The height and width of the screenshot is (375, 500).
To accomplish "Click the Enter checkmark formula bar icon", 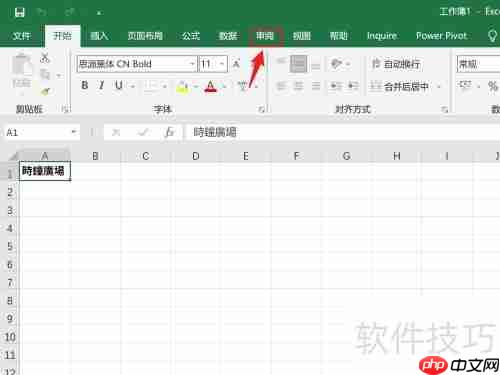I will pyautogui.click(x=143, y=133).
